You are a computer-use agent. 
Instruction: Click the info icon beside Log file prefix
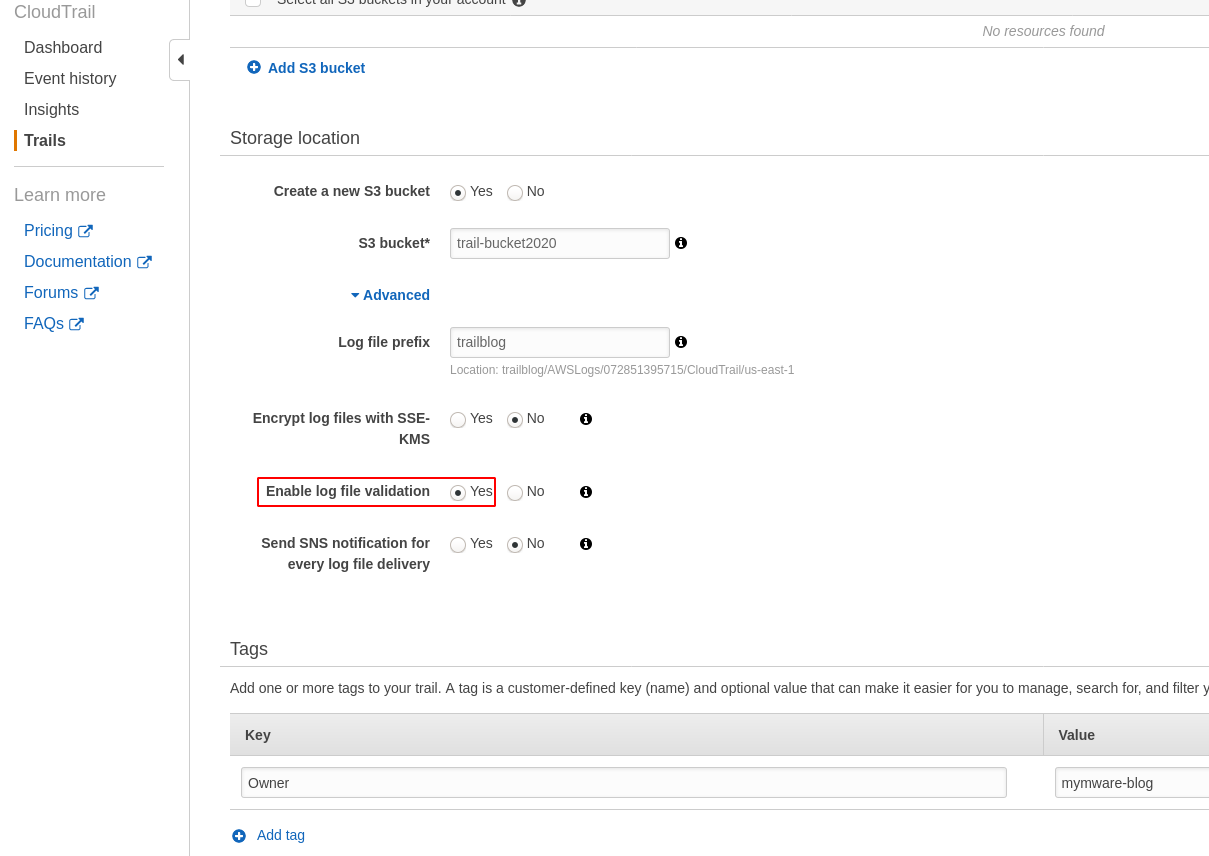click(681, 342)
